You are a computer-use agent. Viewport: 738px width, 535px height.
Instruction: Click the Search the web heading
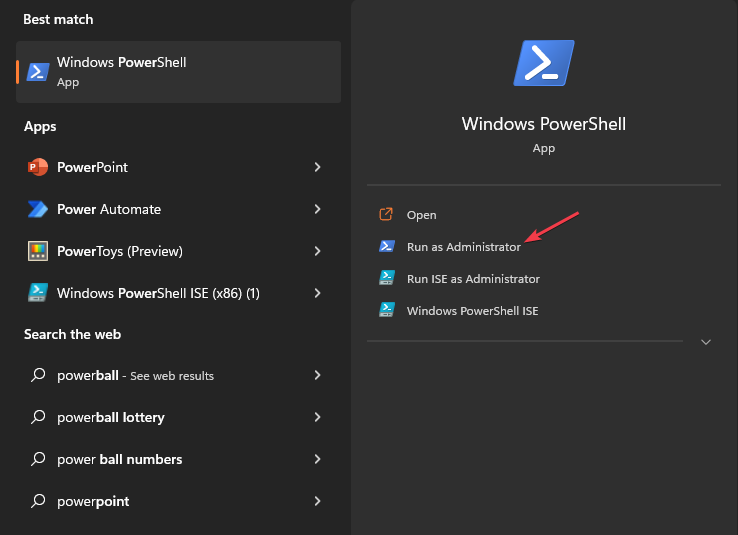click(72, 334)
